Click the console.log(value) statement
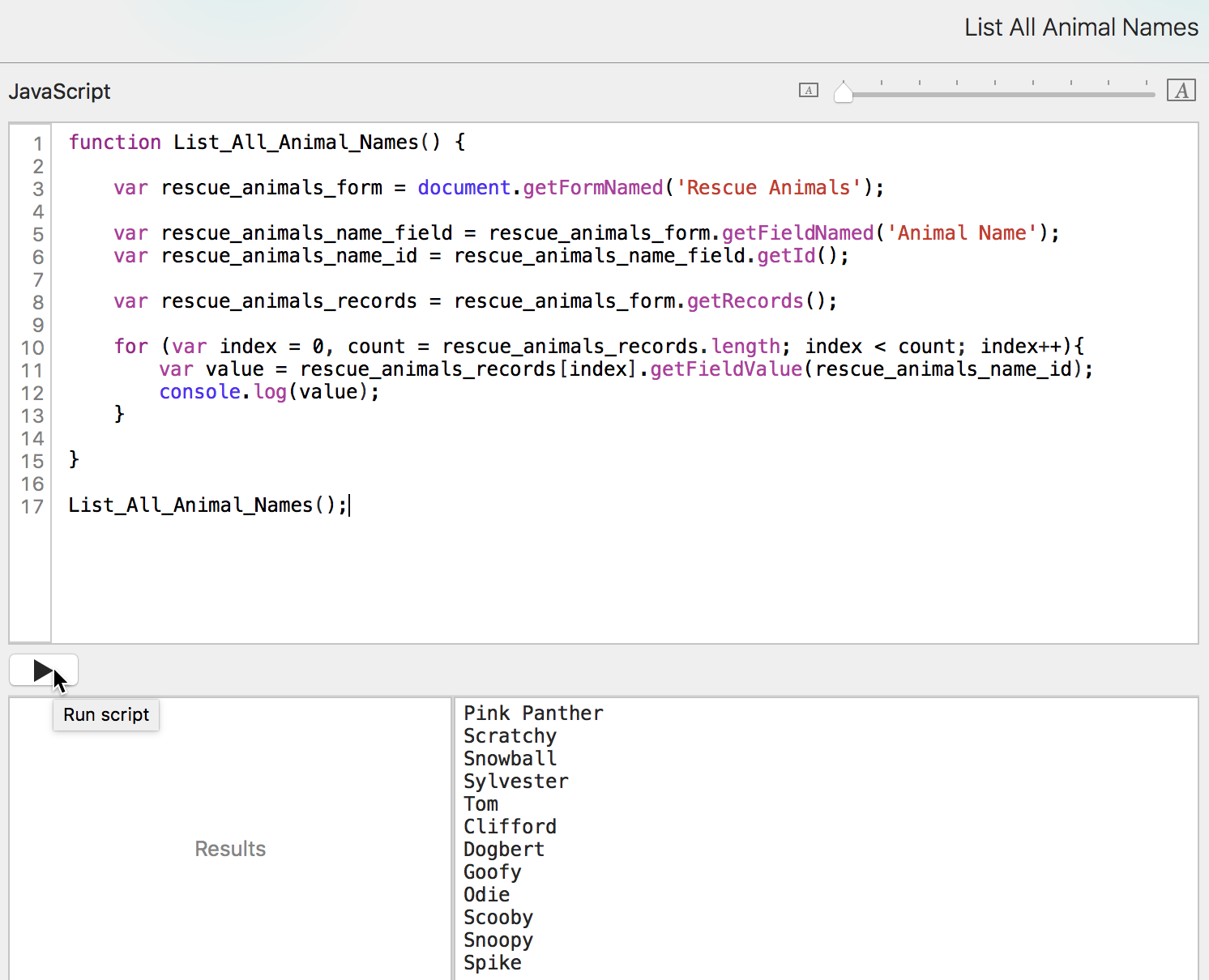The height and width of the screenshot is (980, 1209). 268,392
